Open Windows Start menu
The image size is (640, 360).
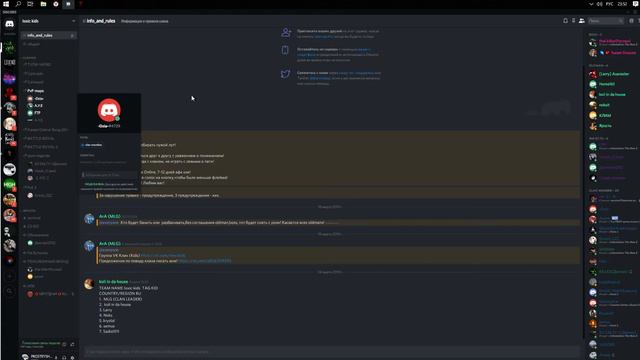pos(6,4)
